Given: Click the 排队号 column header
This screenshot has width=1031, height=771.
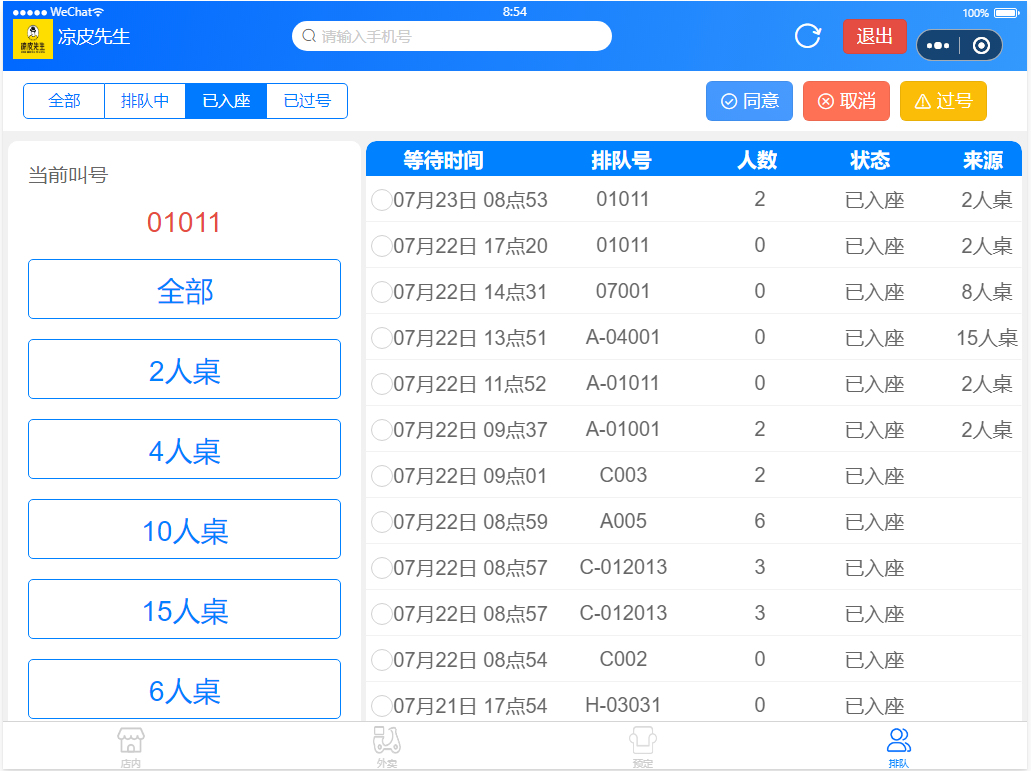Looking at the screenshot, I should 621,160.
